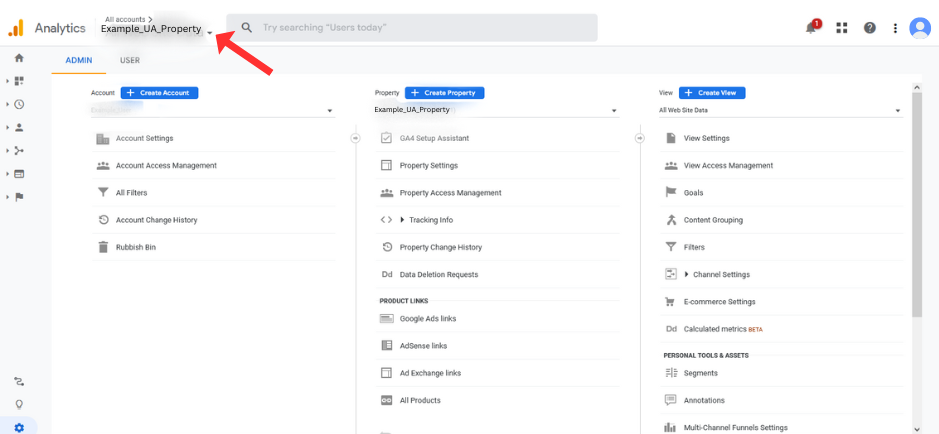Screen dimensions: 939x434
Task: Click the Rubbish Bin trash icon
Action: coord(103,247)
